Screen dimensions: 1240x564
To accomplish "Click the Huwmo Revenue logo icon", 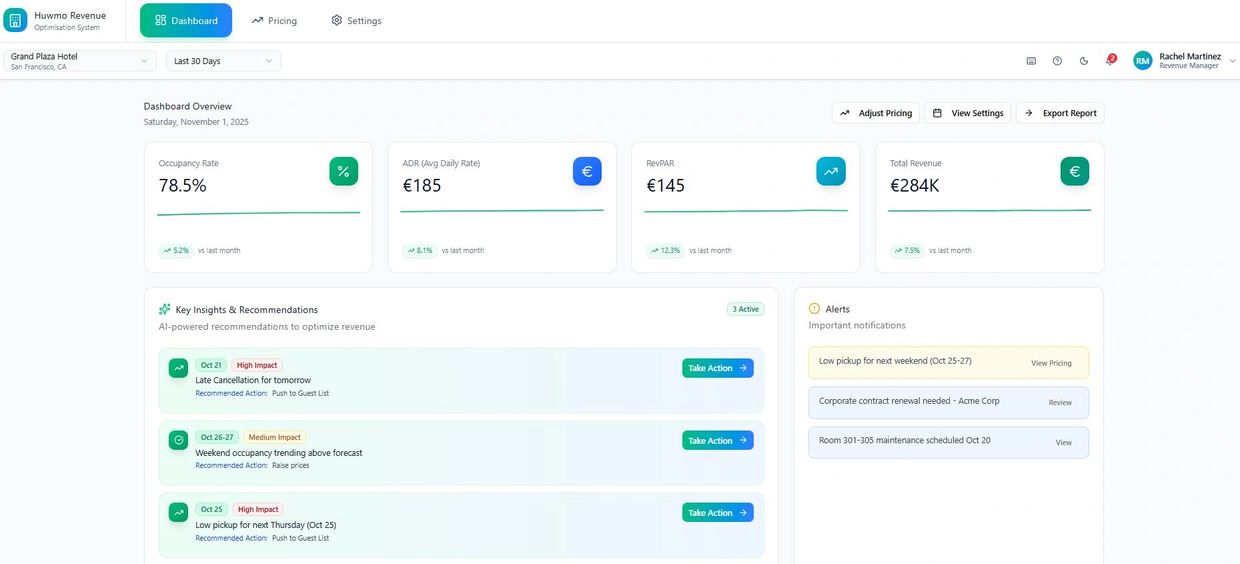I will [16, 21].
